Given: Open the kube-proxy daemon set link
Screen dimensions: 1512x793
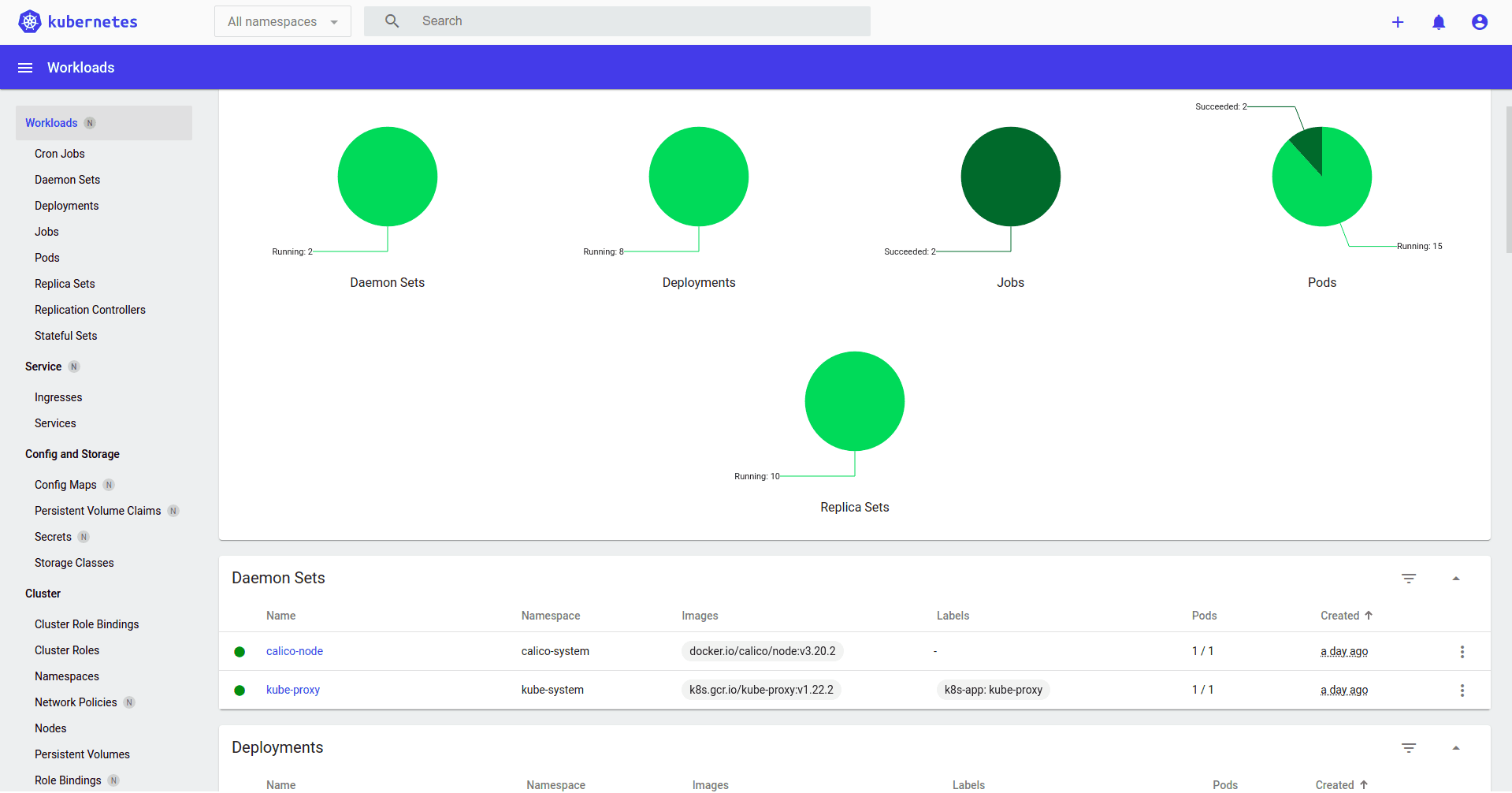Looking at the screenshot, I should coord(292,690).
